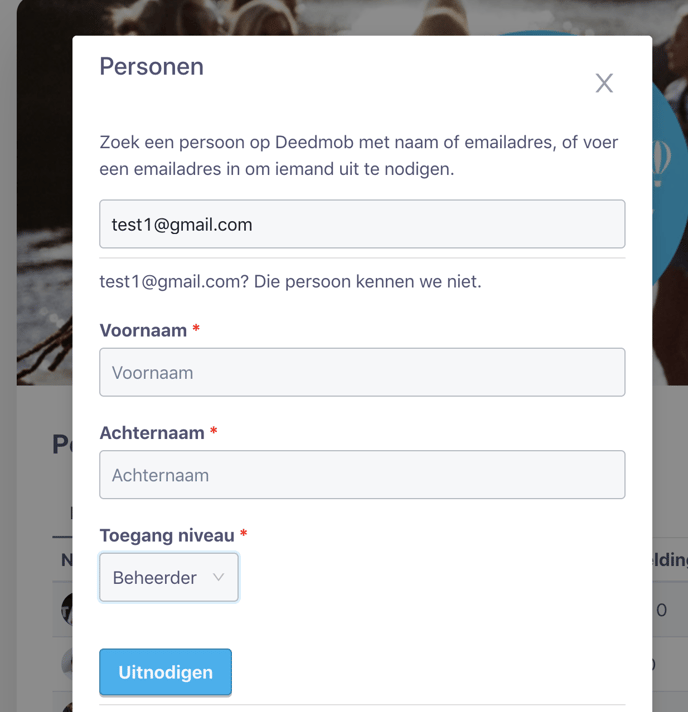Click the red asterisk next to Achternaam
The image size is (688, 712).
click(213, 433)
